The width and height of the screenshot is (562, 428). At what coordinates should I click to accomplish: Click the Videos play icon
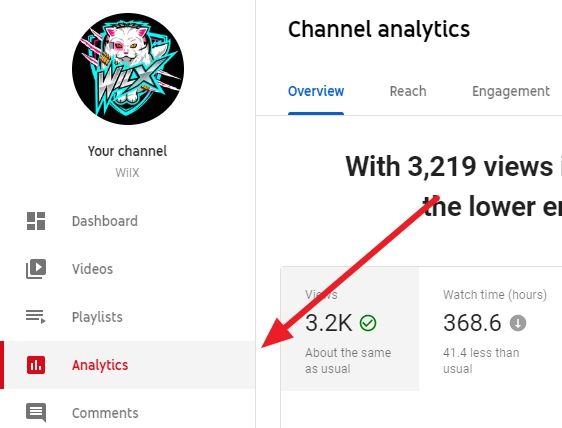(36, 269)
